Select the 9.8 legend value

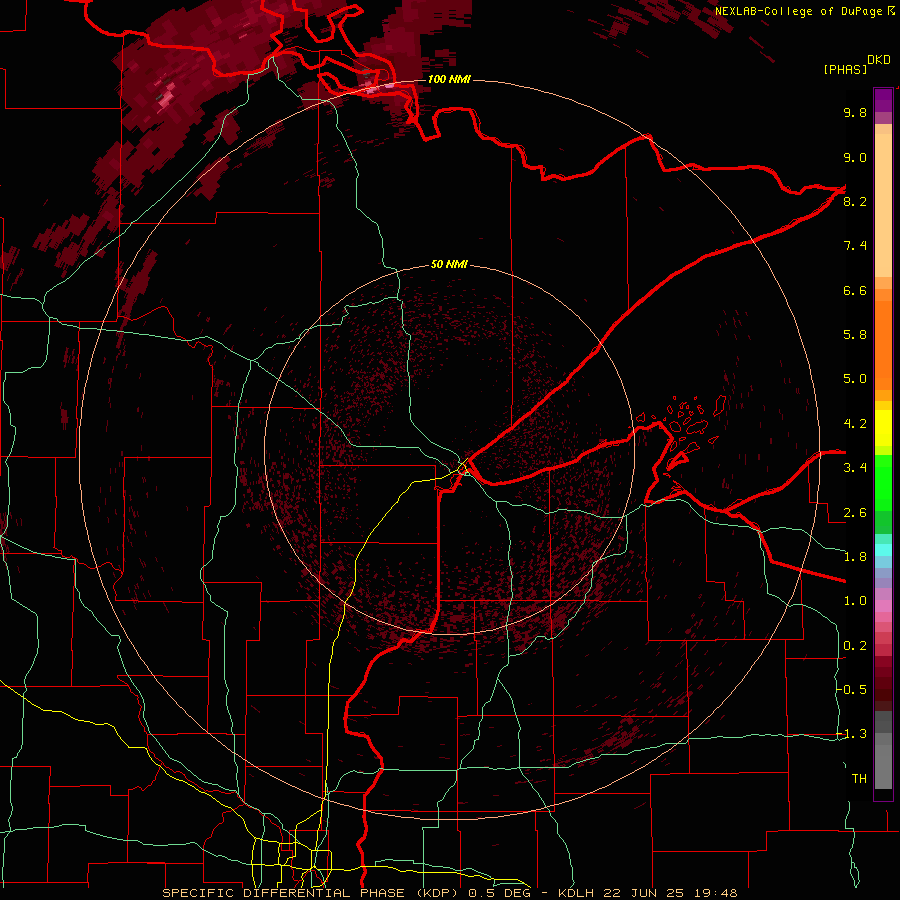855,112
